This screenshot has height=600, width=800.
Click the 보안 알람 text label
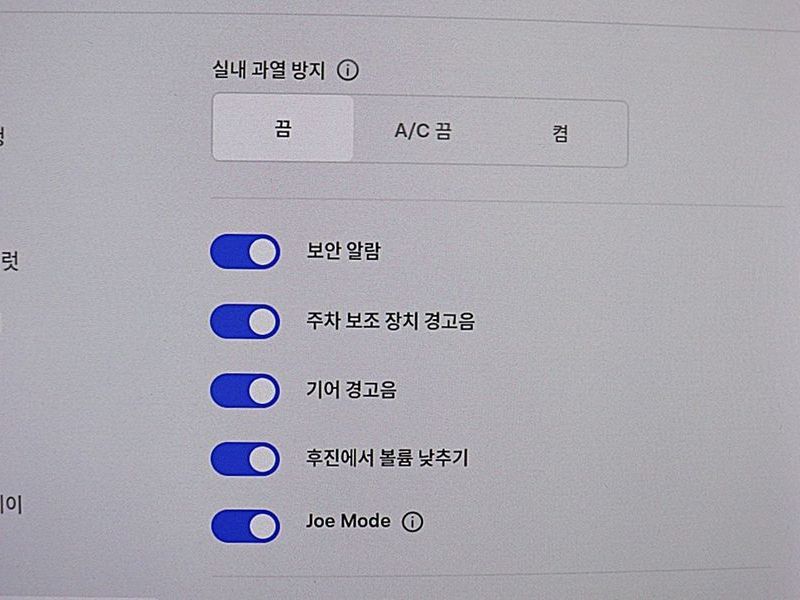tap(343, 251)
